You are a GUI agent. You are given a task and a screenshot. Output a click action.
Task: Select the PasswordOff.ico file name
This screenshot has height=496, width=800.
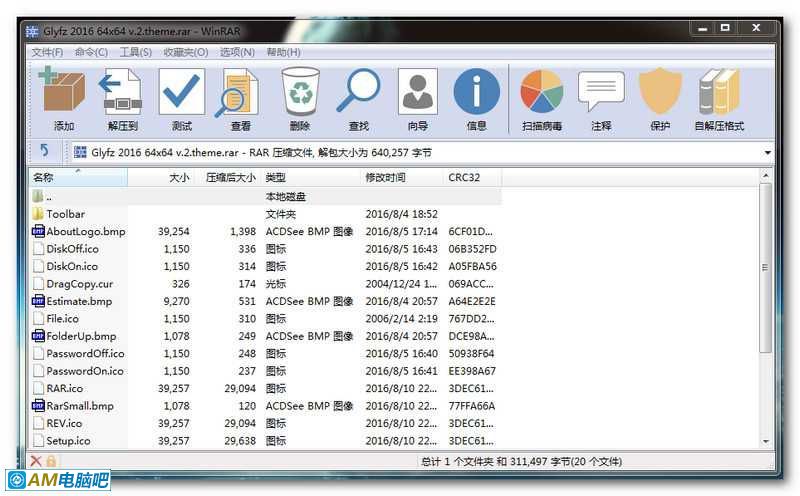point(85,353)
